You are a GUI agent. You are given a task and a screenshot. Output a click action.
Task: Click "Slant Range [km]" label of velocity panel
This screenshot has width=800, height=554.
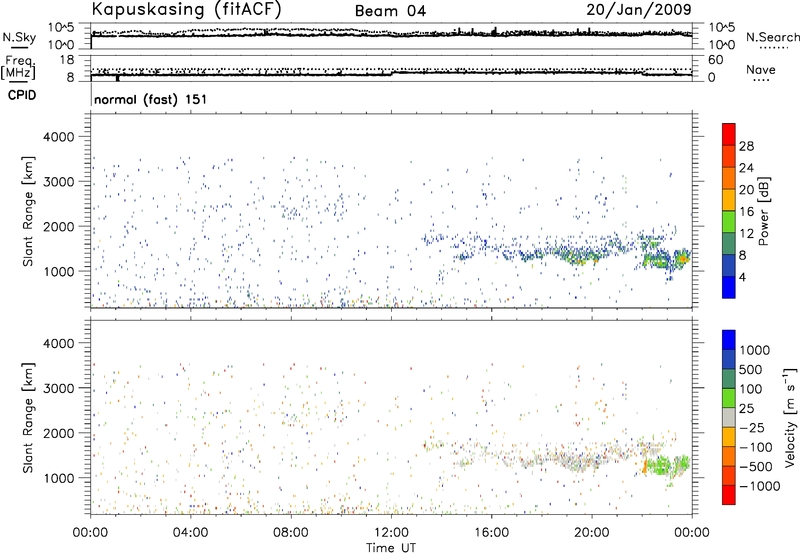pyautogui.click(x=28, y=418)
